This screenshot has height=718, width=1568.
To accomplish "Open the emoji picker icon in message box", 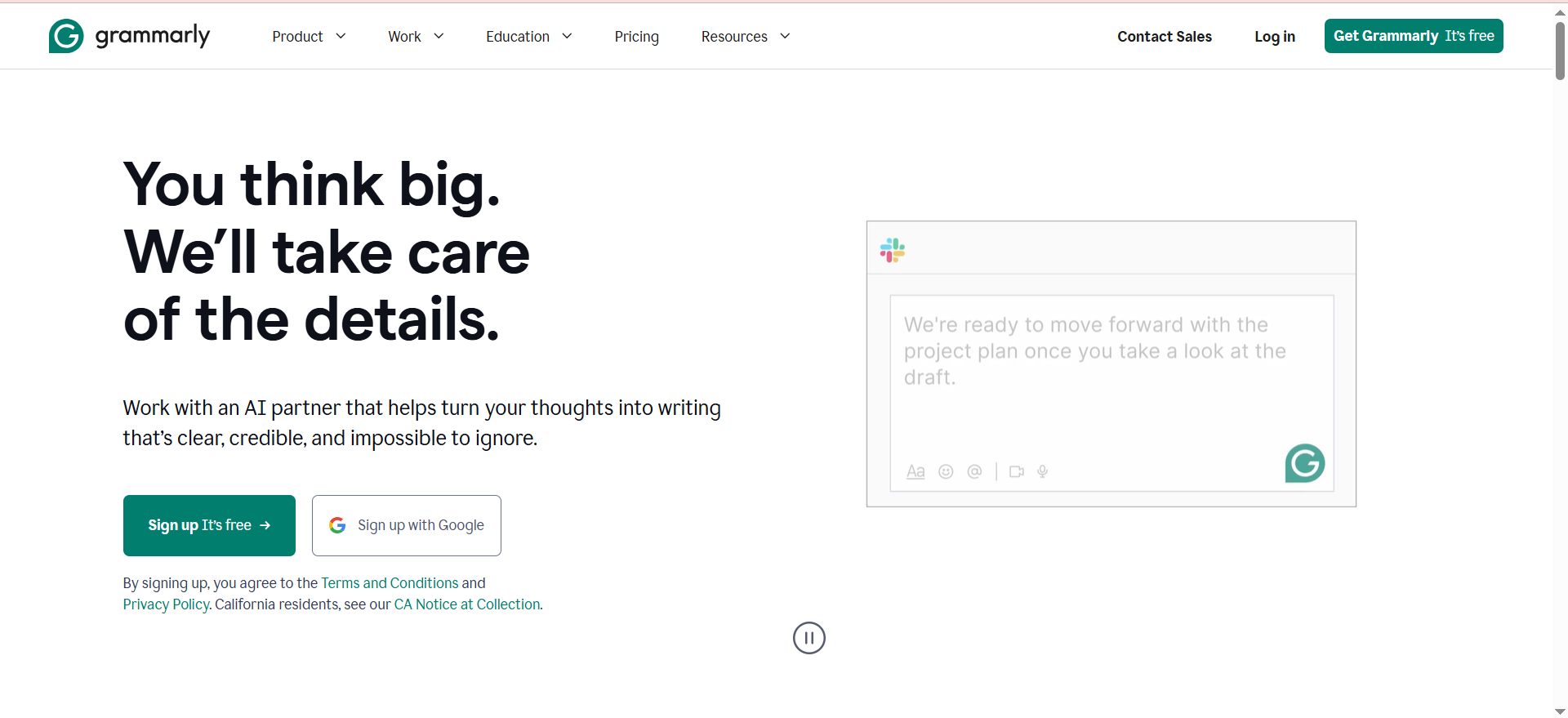I will tap(946, 471).
